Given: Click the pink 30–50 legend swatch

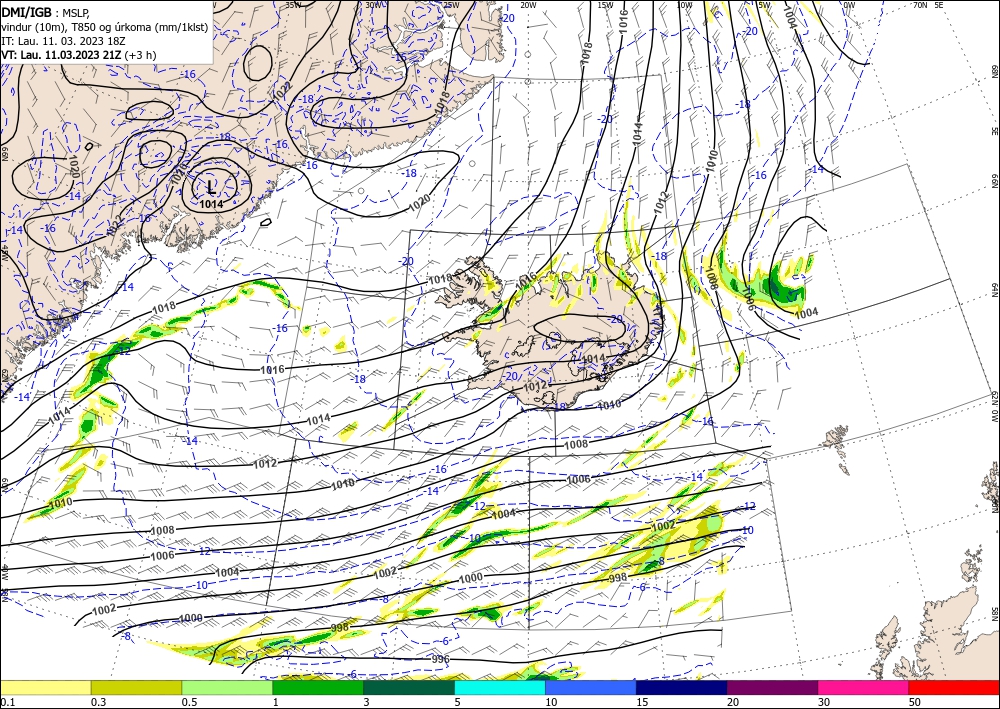Looking at the screenshot, I should pyautogui.click(x=864, y=687).
